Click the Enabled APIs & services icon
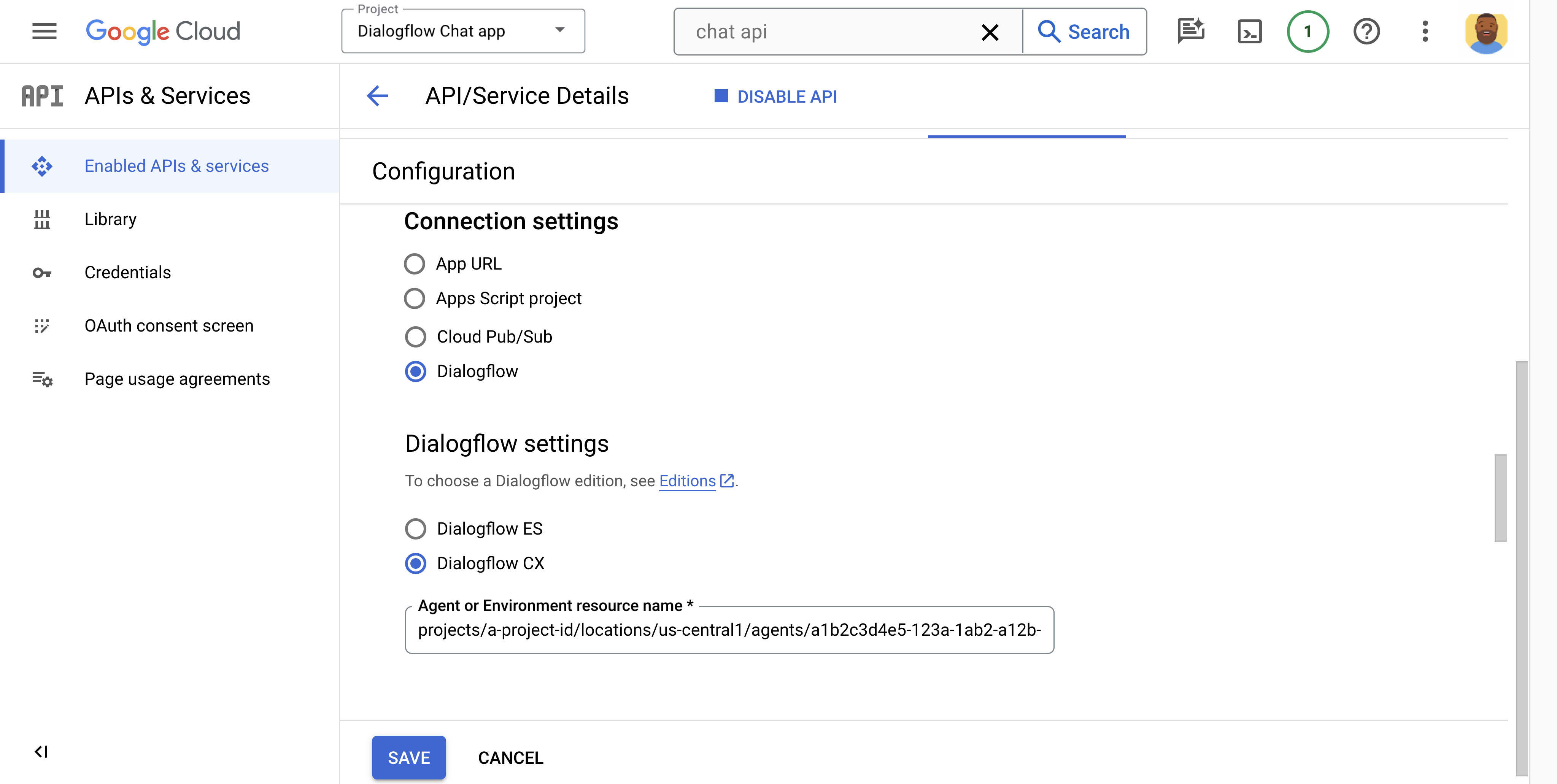Image resolution: width=1557 pixels, height=784 pixels. pyautogui.click(x=41, y=165)
